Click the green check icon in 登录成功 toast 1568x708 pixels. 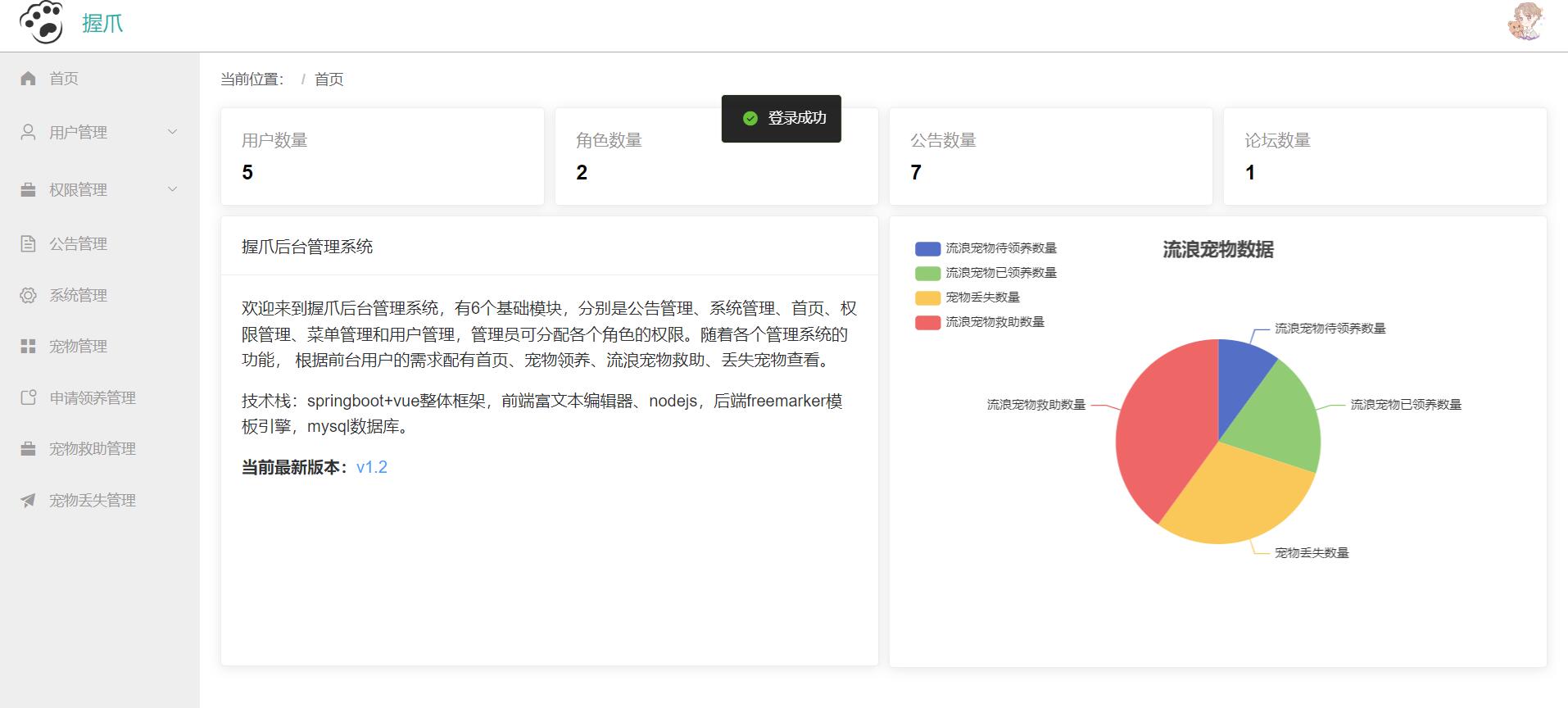[750, 118]
